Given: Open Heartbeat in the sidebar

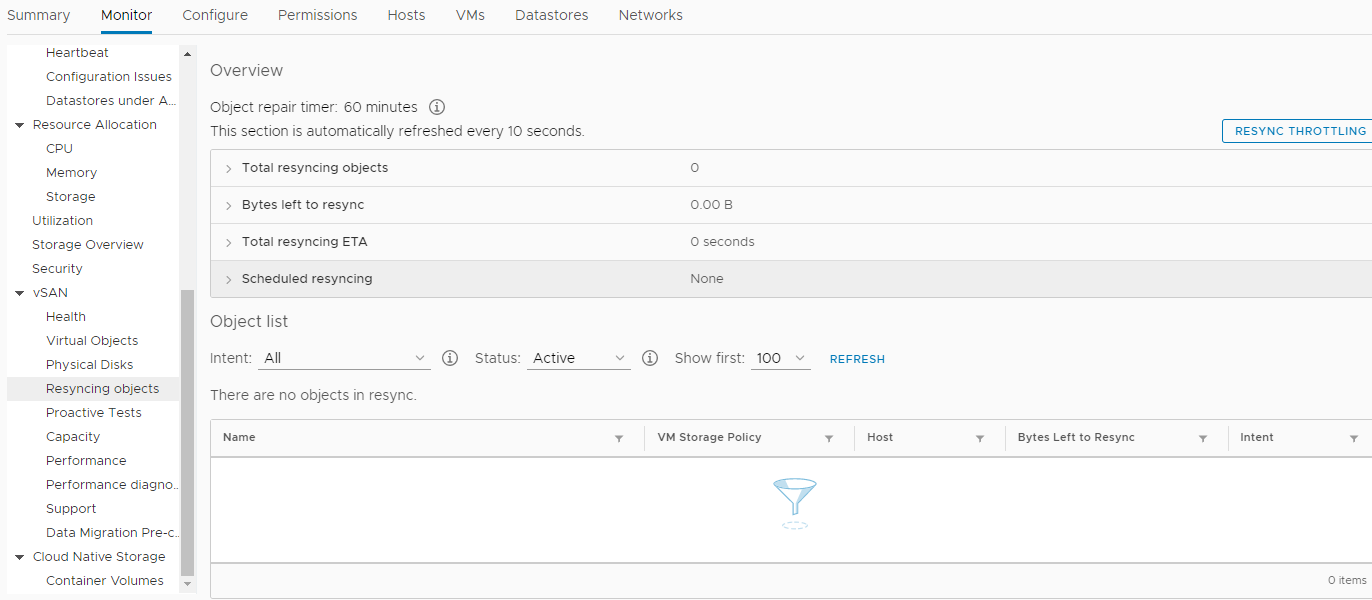Looking at the screenshot, I should tap(77, 53).
